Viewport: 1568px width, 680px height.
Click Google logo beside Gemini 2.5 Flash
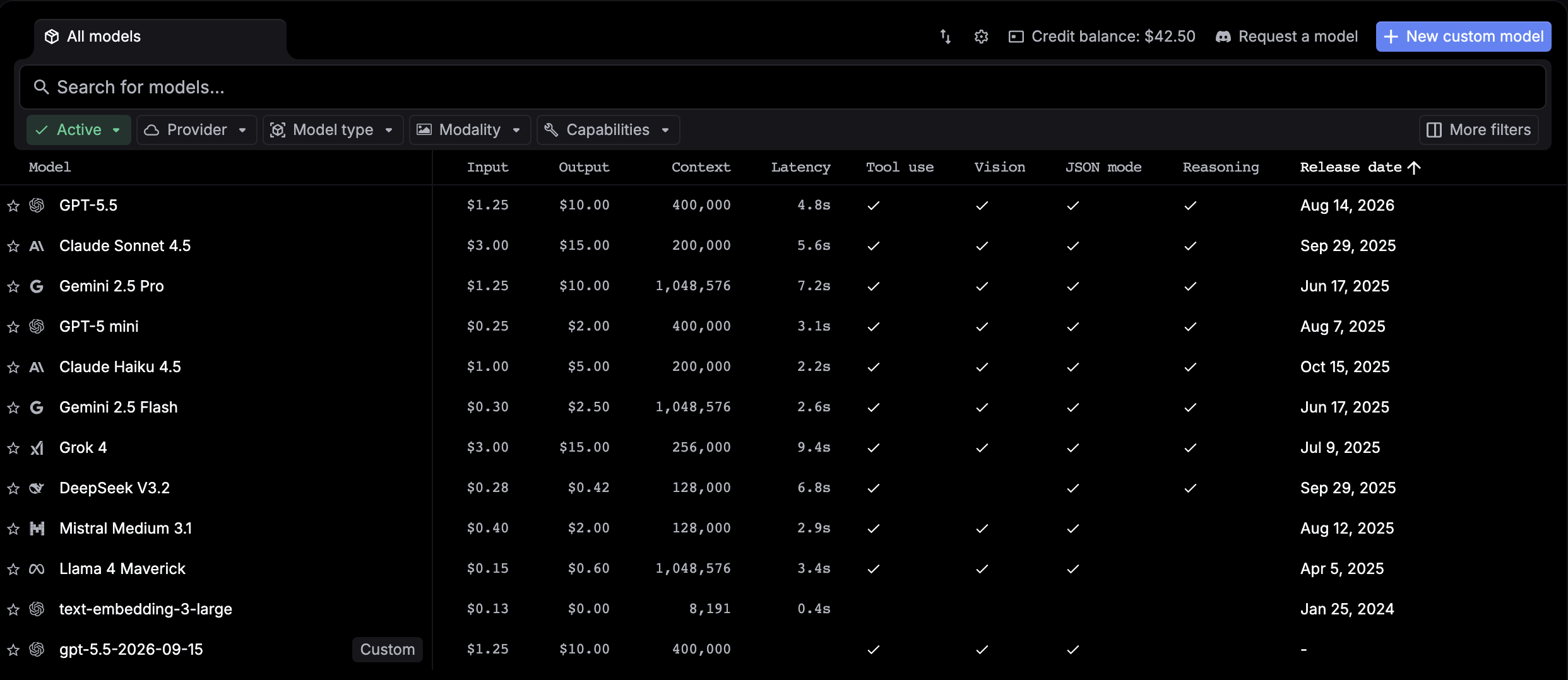pyautogui.click(x=37, y=407)
